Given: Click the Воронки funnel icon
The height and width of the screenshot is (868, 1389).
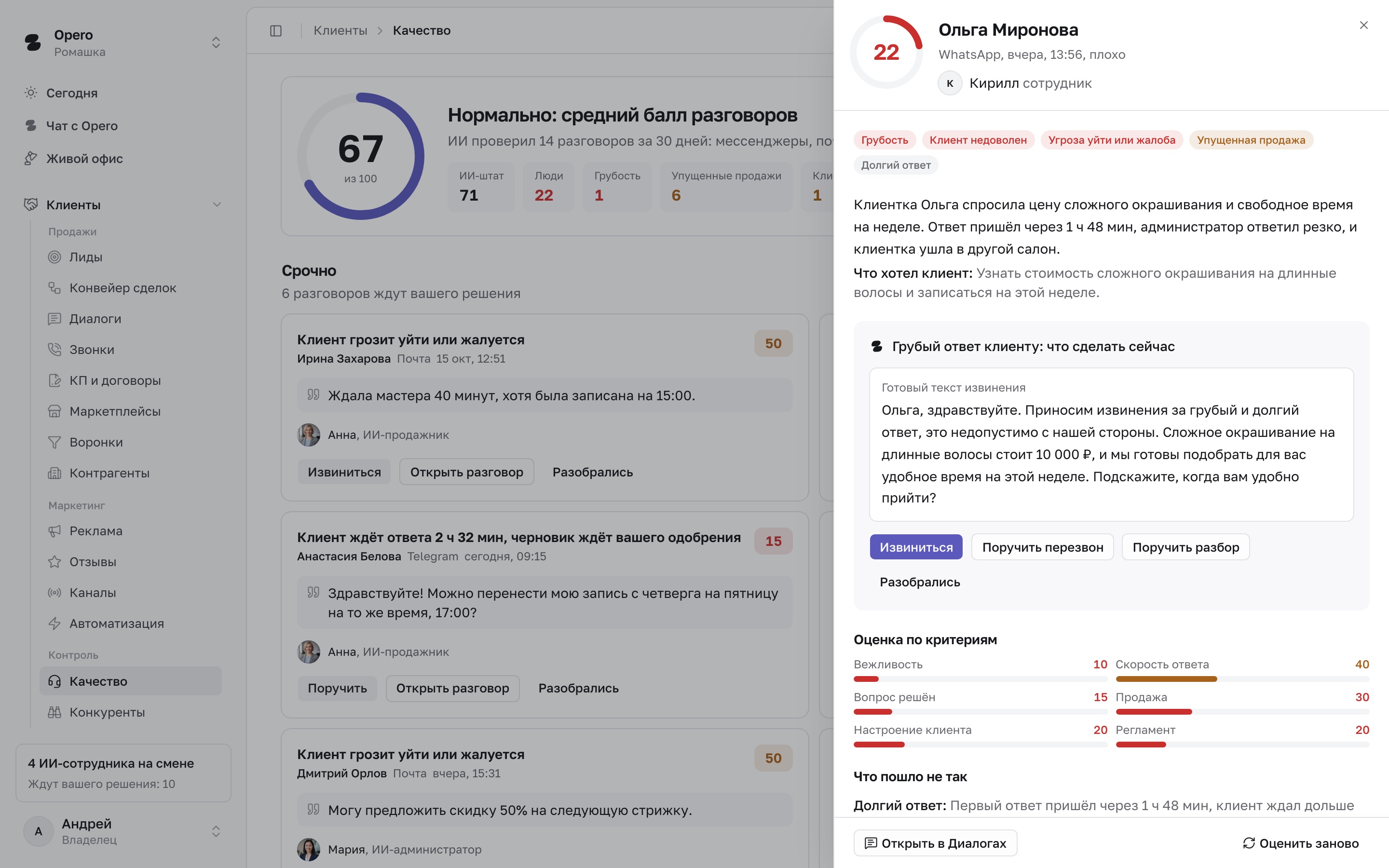Looking at the screenshot, I should (54, 442).
